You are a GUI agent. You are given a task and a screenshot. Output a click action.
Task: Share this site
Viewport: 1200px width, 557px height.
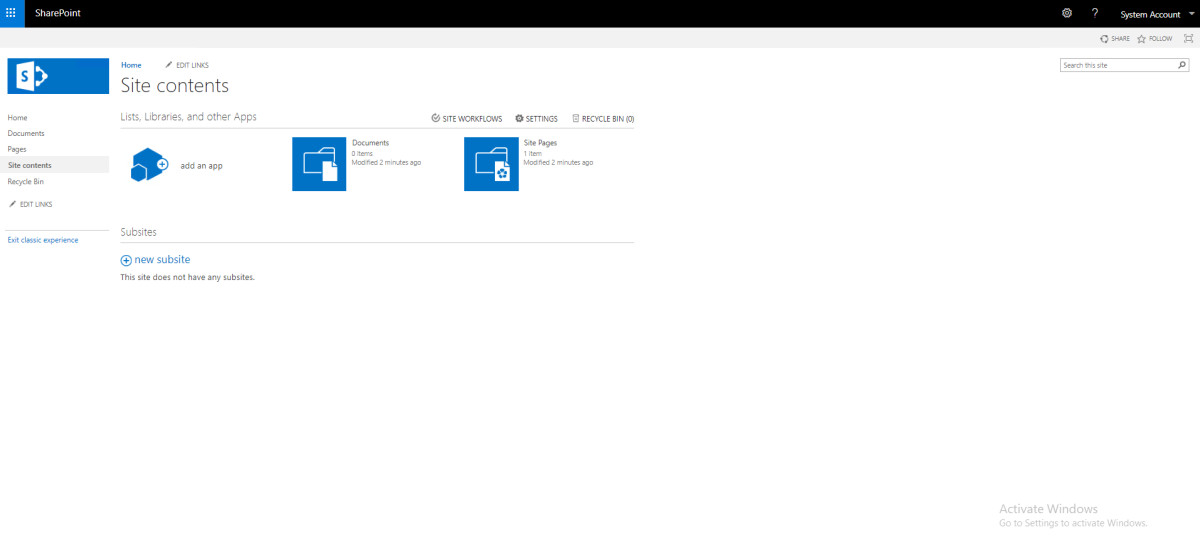[x=1115, y=39]
